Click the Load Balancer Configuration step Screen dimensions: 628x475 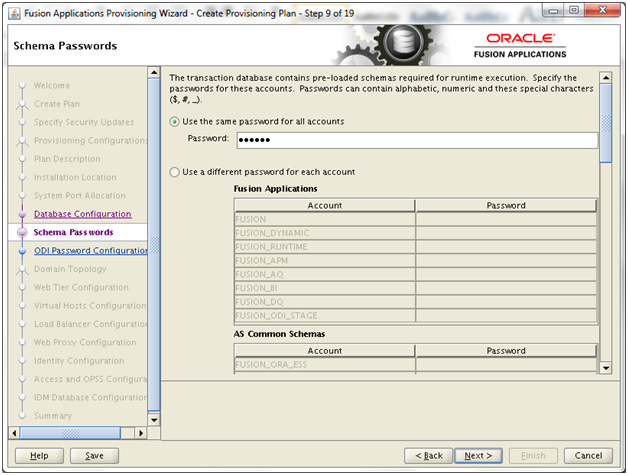coord(91,324)
